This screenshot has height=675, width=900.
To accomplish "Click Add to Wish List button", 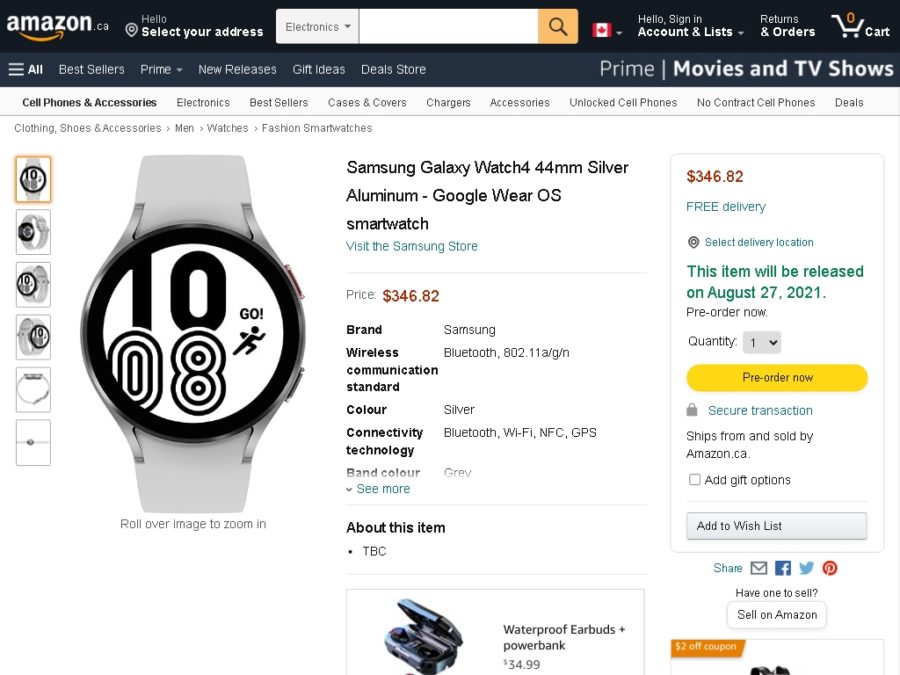I will pos(776,526).
